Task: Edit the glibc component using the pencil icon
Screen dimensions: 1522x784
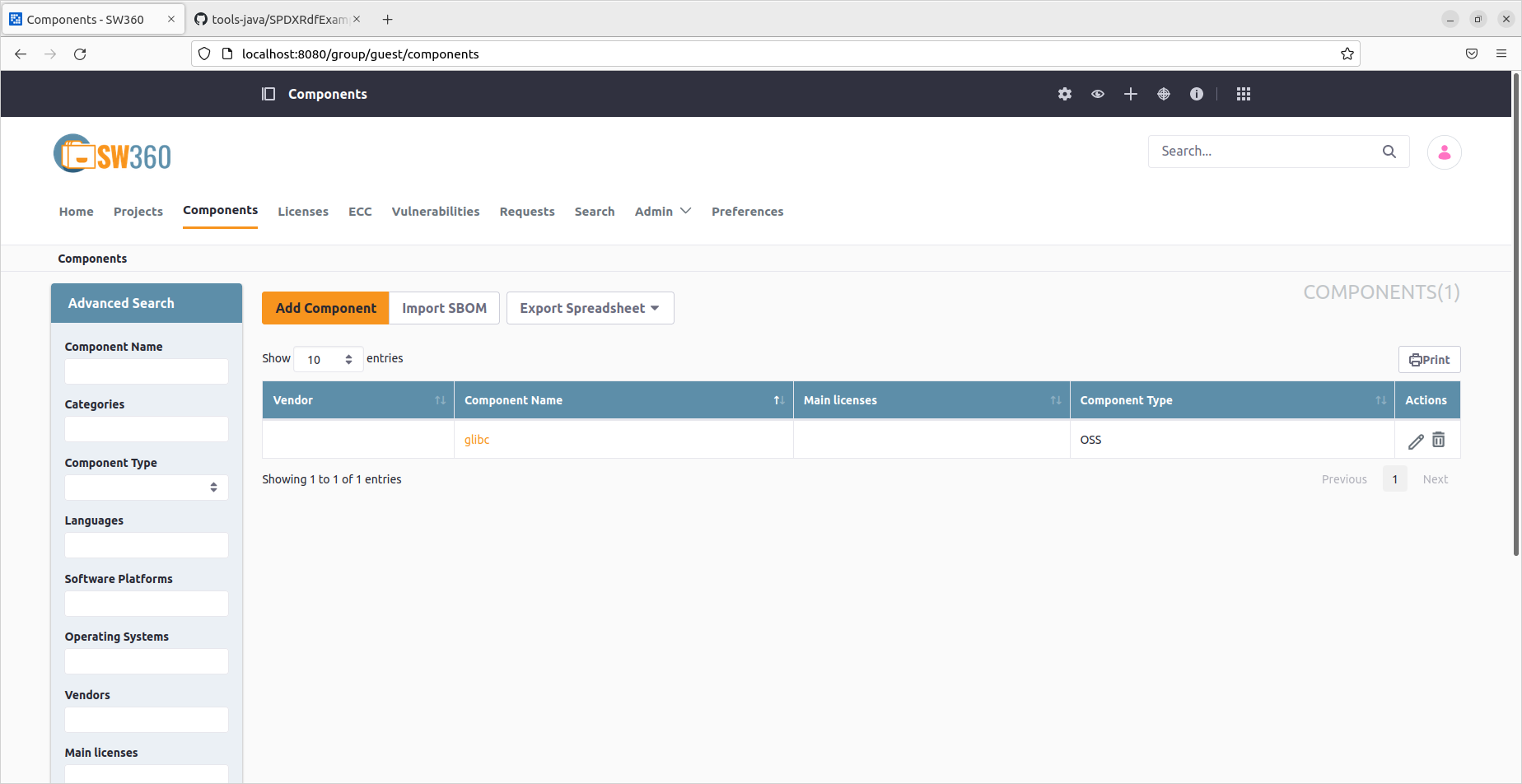Action: (x=1416, y=440)
